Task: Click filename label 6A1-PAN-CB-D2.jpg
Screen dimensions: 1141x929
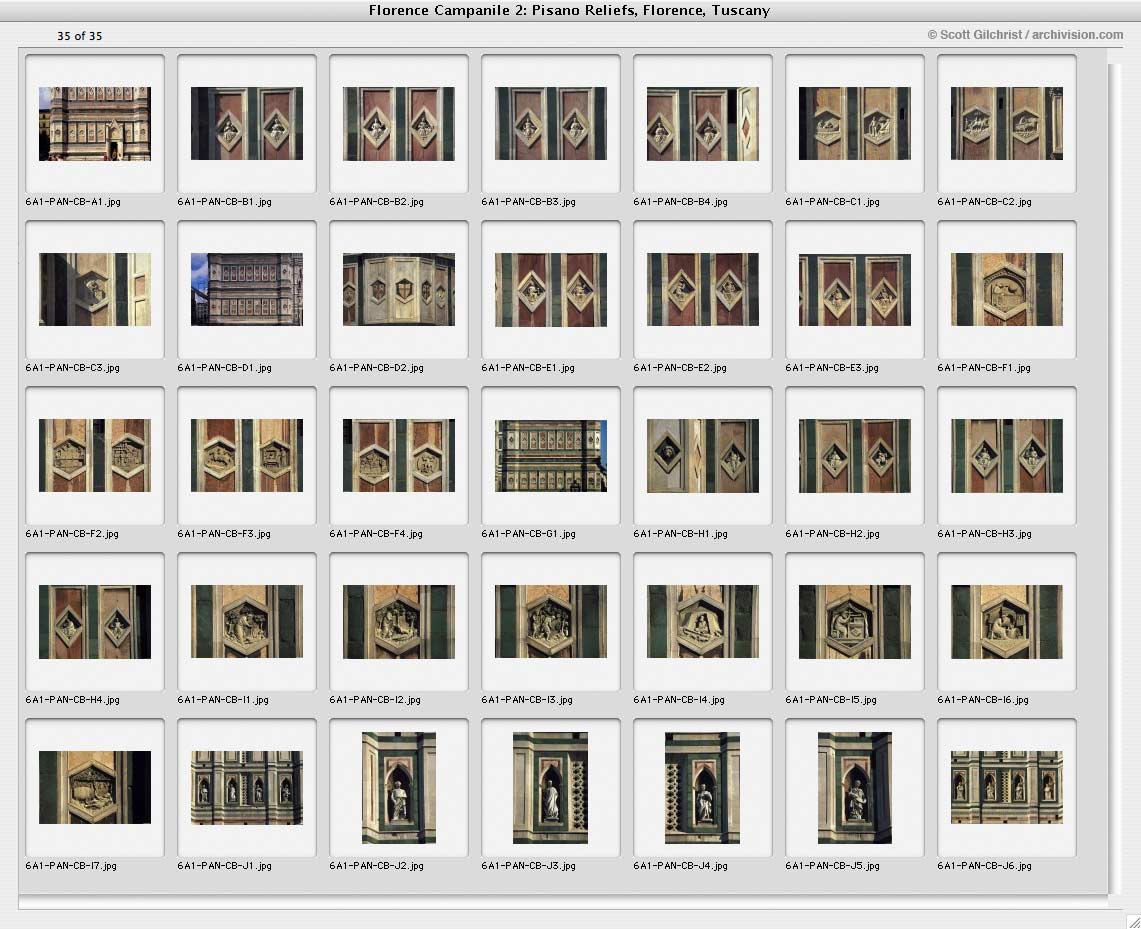Action: (376, 367)
